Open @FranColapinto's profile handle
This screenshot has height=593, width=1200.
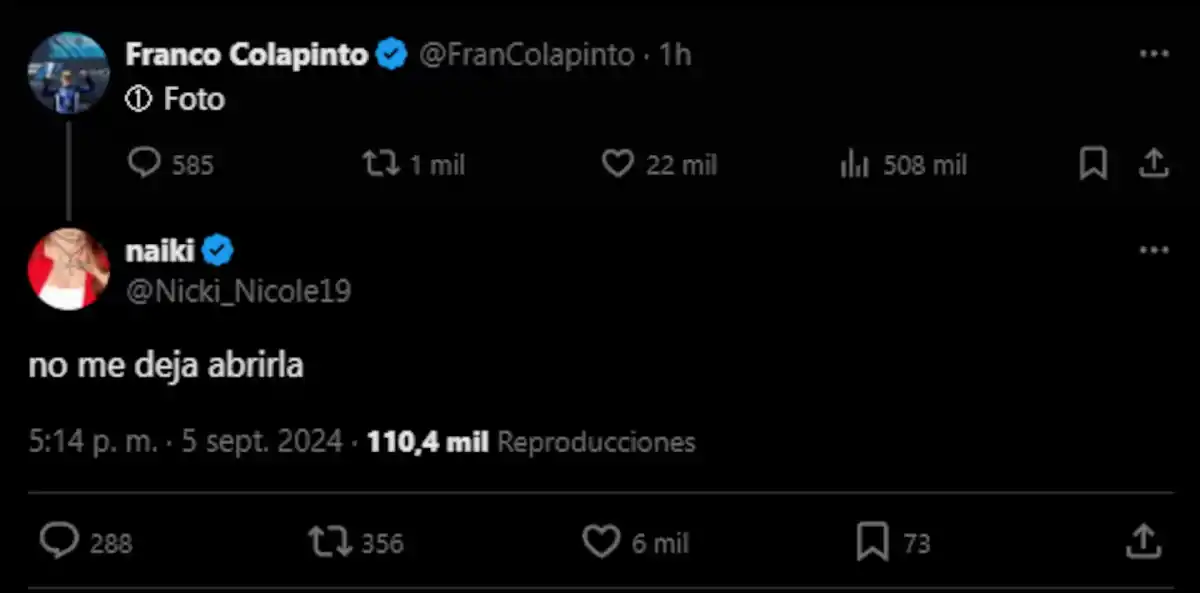coord(528,55)
